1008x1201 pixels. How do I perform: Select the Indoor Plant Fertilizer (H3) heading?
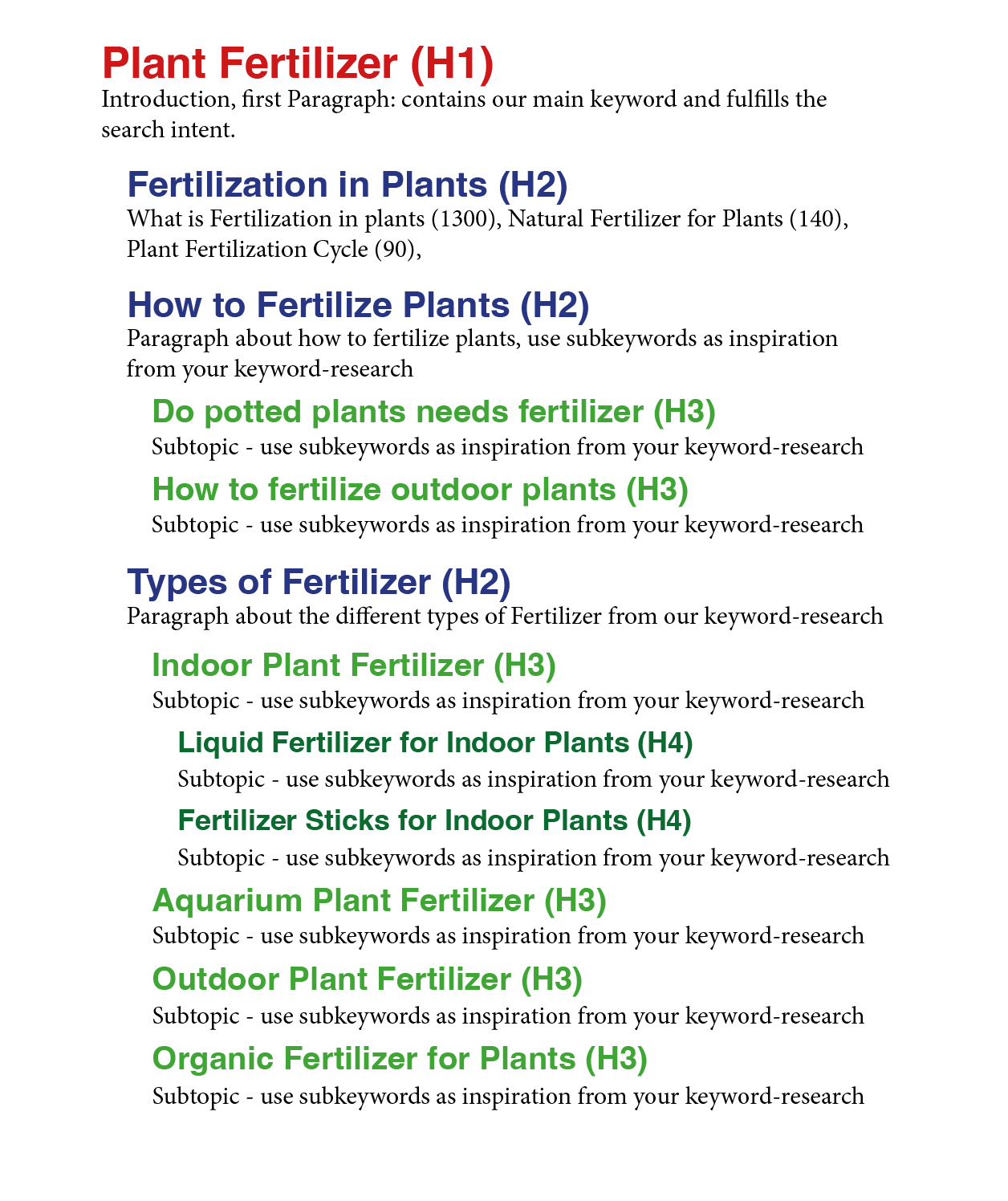354,666
